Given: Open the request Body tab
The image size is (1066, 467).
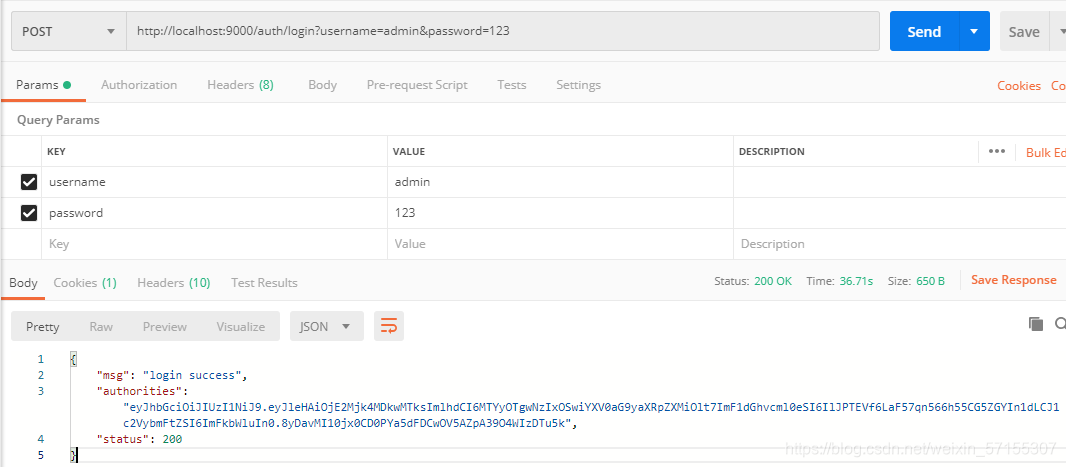Looking at the screenshot, I should (x=322, y=85).
